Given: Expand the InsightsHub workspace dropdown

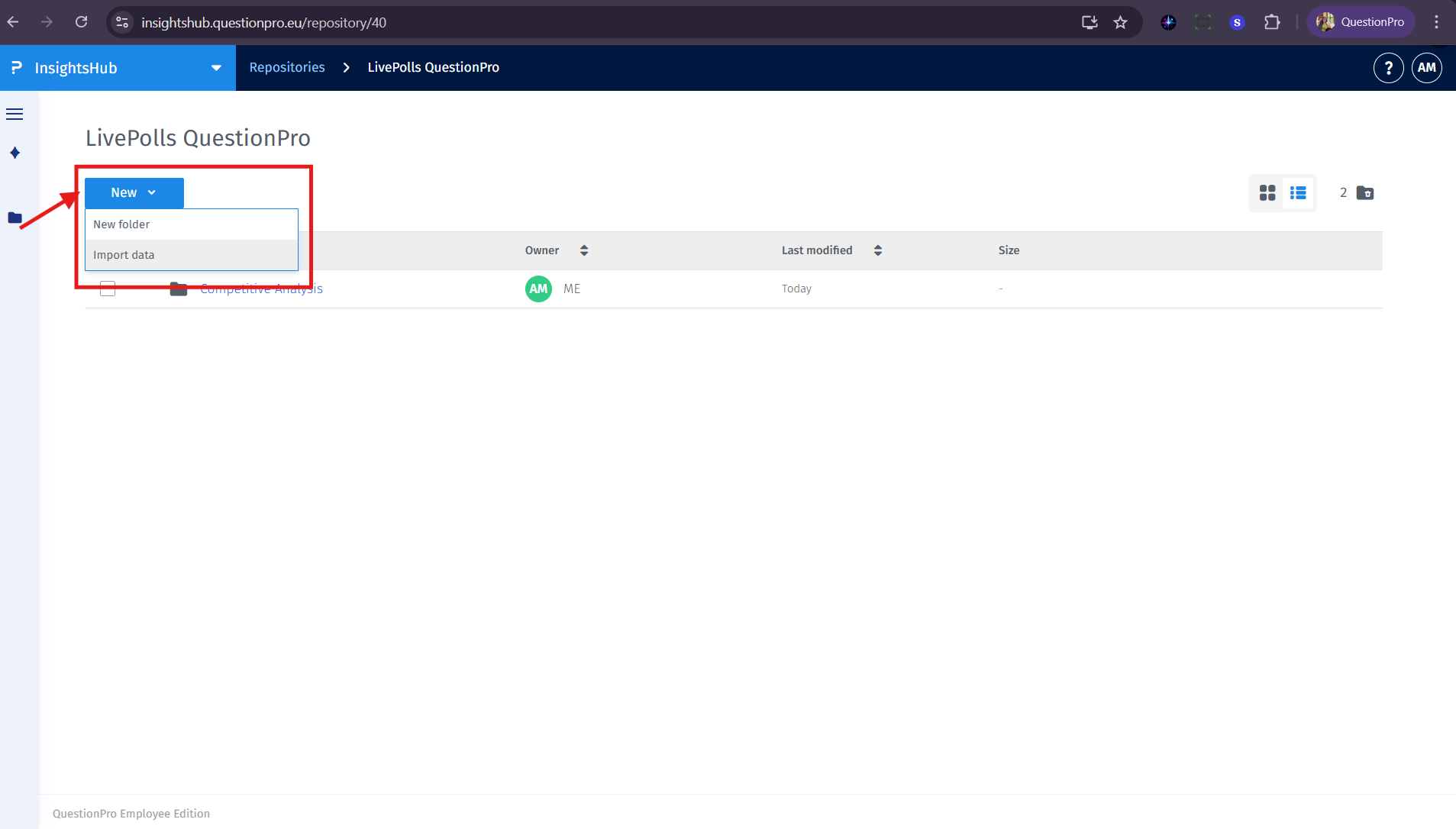Looking at the screenshot, I should pyautogui.click(x=216, y=67).
